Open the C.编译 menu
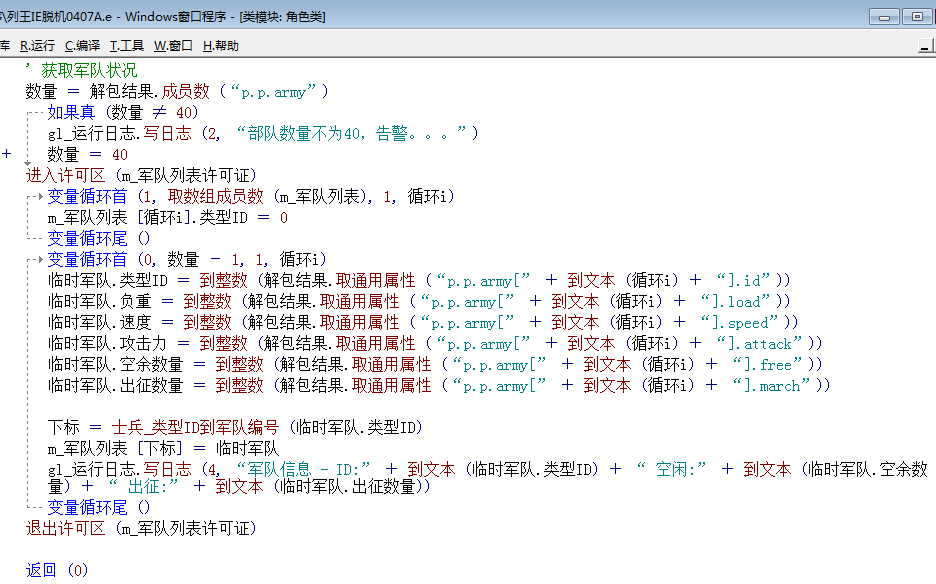Viewport: 936px width, 584px height. pyautogui.click(x=82, y=46)
